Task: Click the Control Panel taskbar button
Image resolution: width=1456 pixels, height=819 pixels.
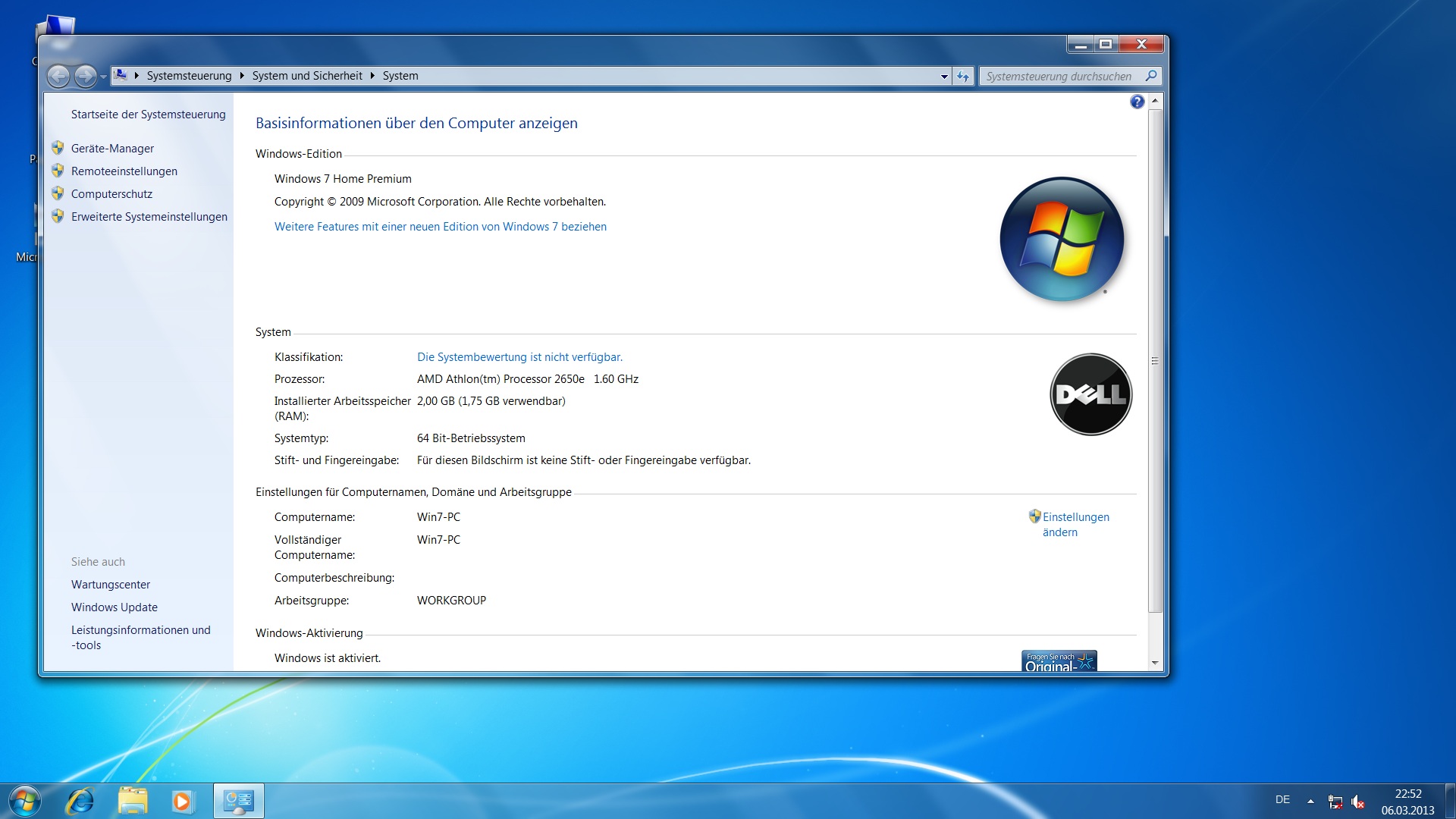Action: pos(239,801)
